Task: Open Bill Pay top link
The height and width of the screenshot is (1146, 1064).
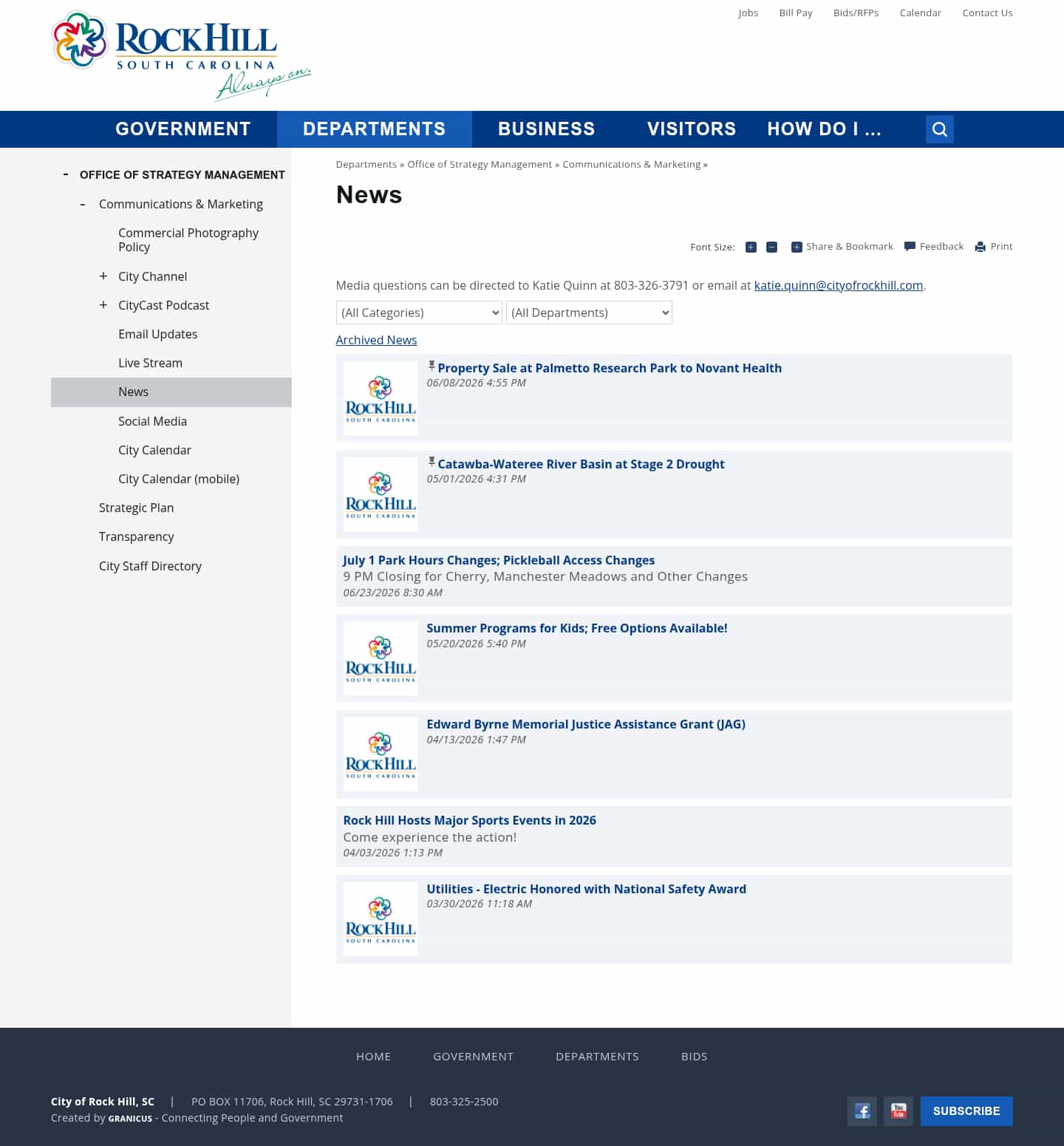Action: point(796,13)
